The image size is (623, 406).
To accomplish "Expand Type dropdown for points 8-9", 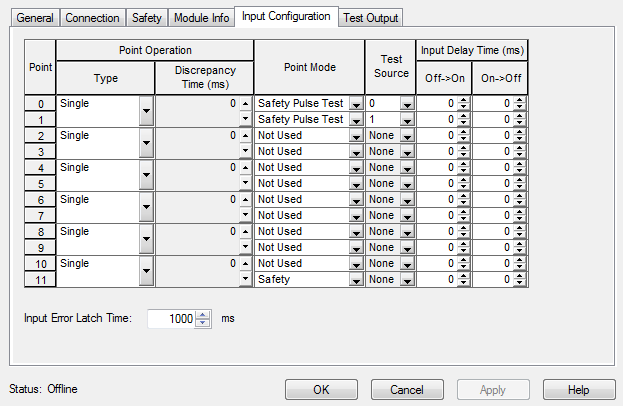I will click(x=147, y=240).
